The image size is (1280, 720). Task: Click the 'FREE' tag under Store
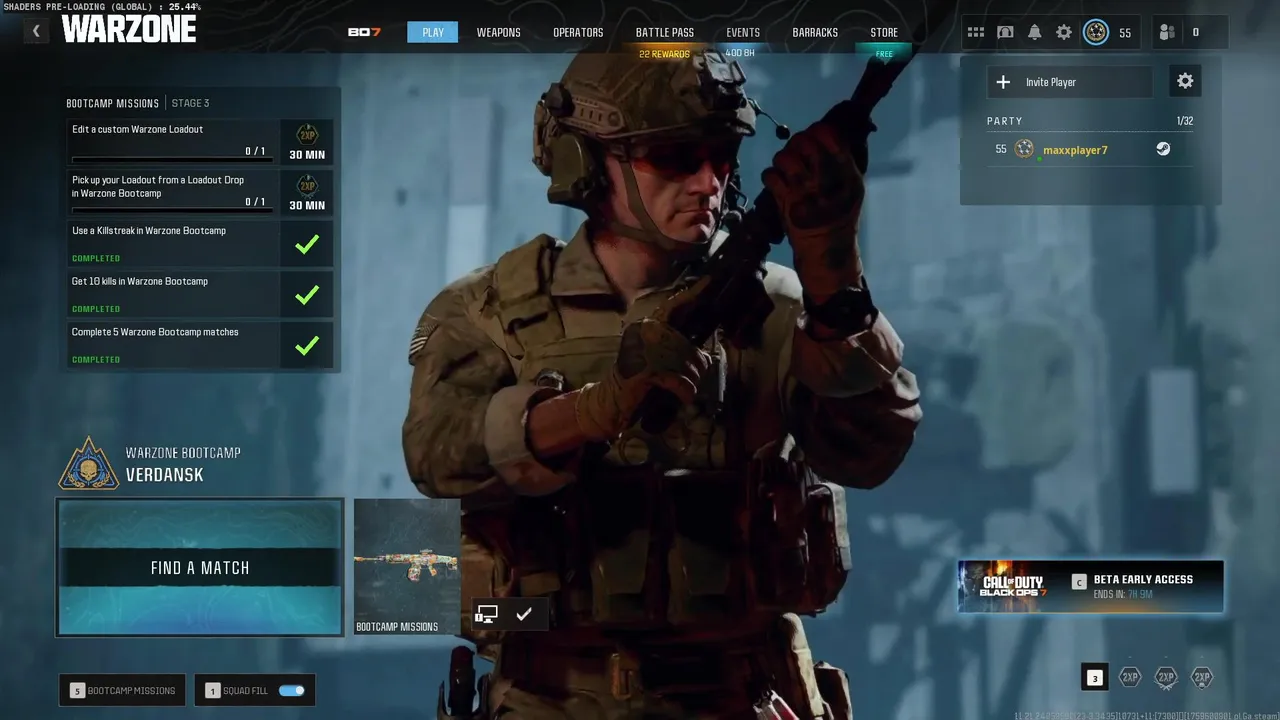coord(884,54)
